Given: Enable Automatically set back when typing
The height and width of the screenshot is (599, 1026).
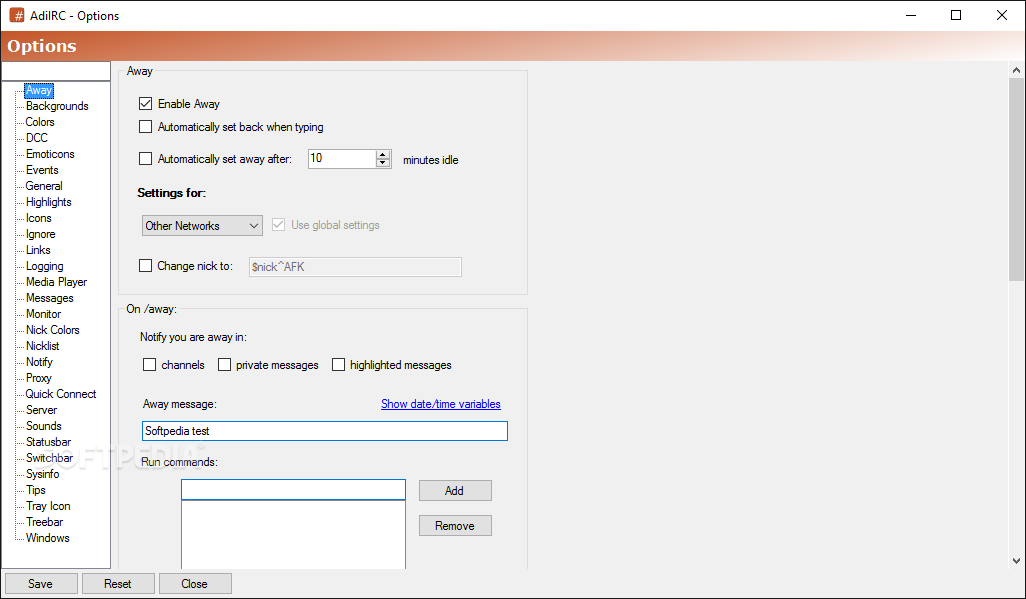Looking at the screenshot, I should (145, 126).
